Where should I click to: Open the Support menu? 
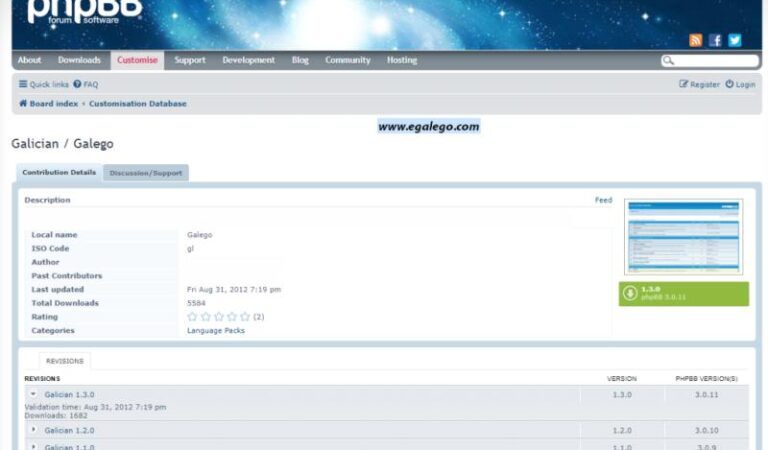pyautogui.click(x=190, y=60)
